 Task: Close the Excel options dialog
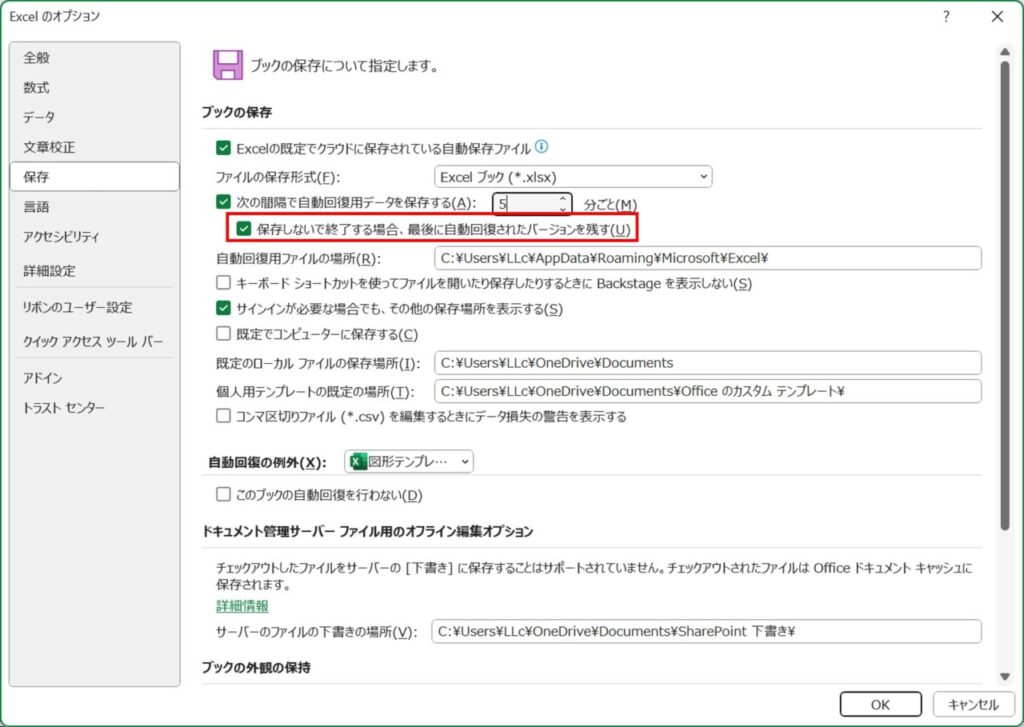pos(997,17)
